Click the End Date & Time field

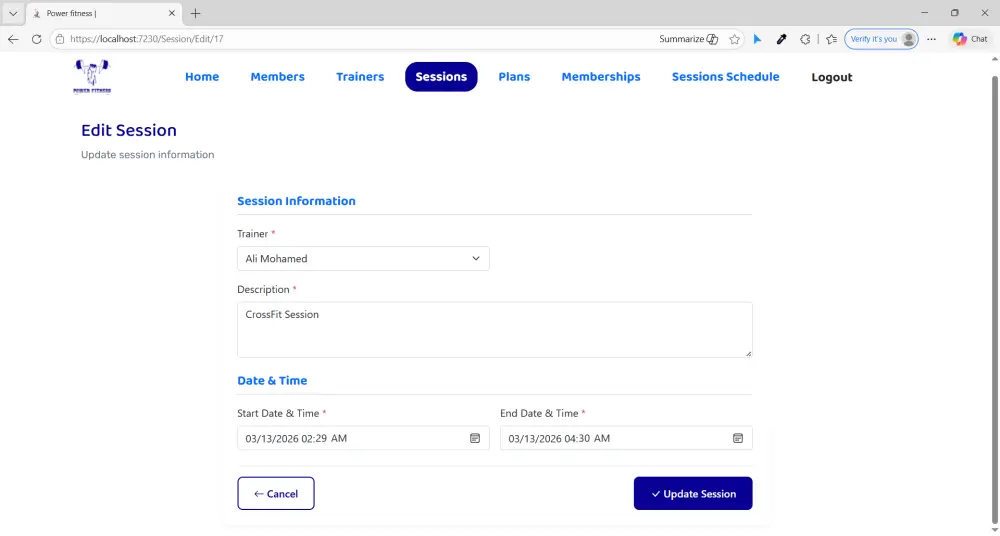coord(626,438)
